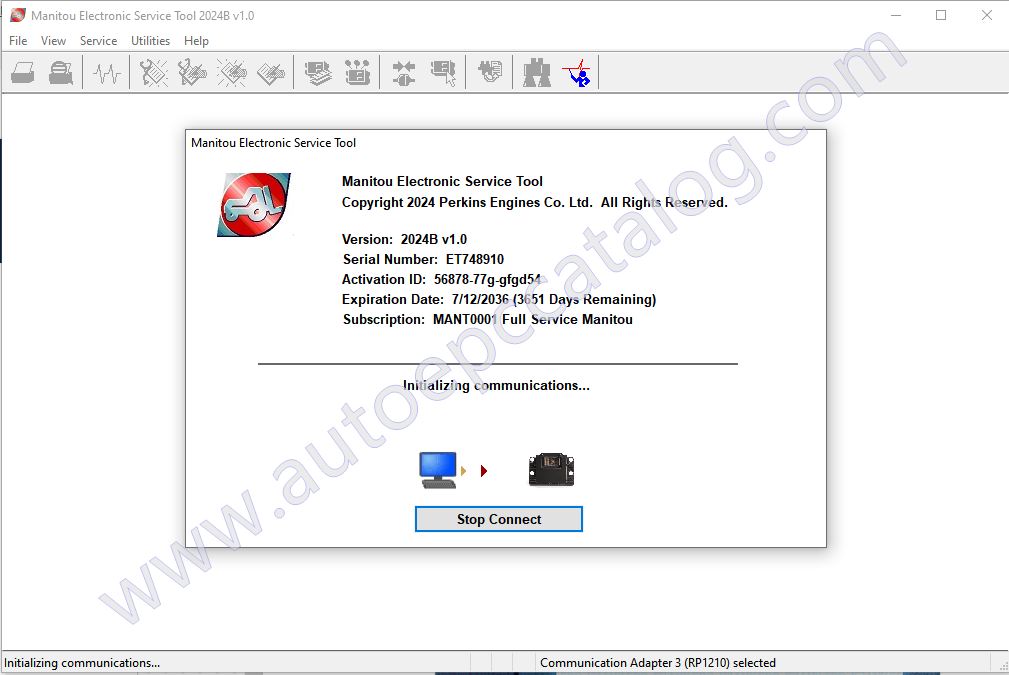This screenshot has height=675, width=1009.
Task: Close the Manitou service tool window
Action: pyautogui.click(x=986, y=15)
